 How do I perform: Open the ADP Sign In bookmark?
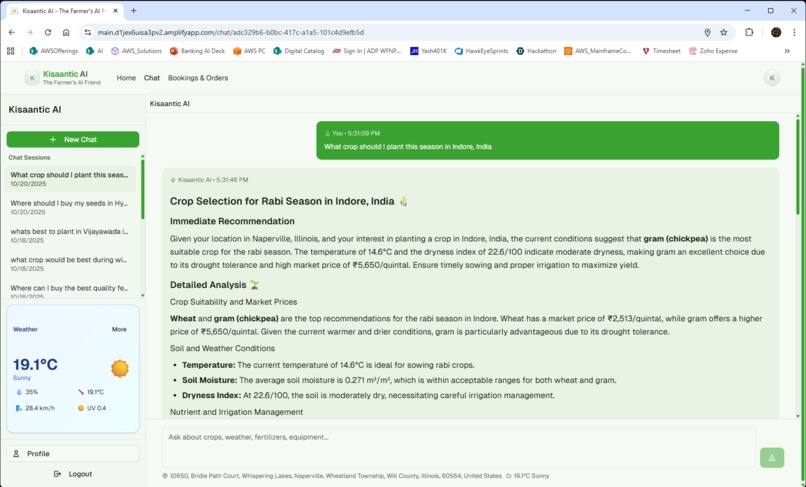[x=367, y=51]
